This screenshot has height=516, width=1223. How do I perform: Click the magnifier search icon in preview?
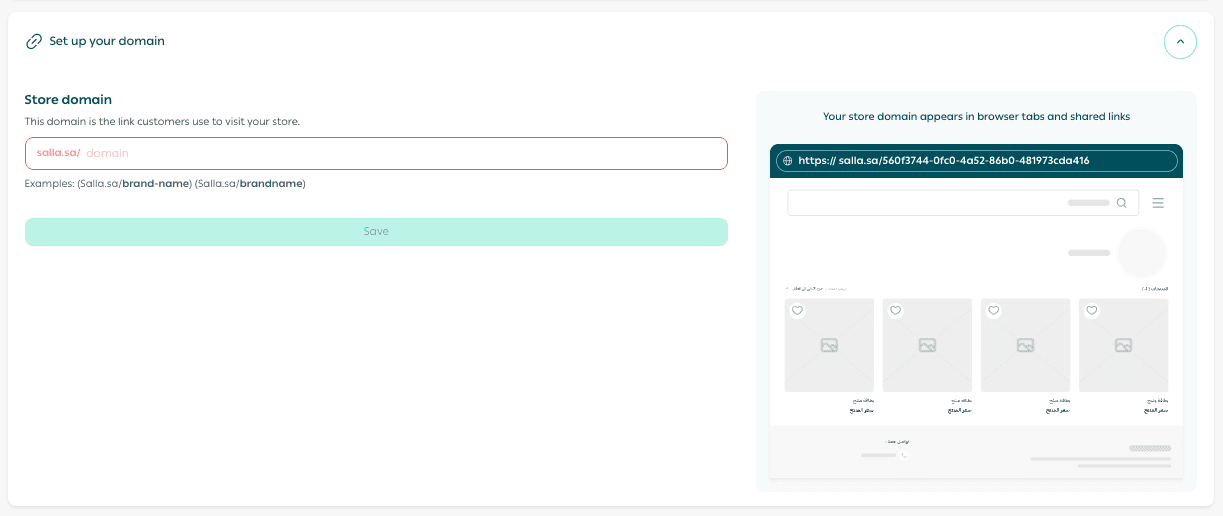pyautogui.click(x=1122, y=203)
